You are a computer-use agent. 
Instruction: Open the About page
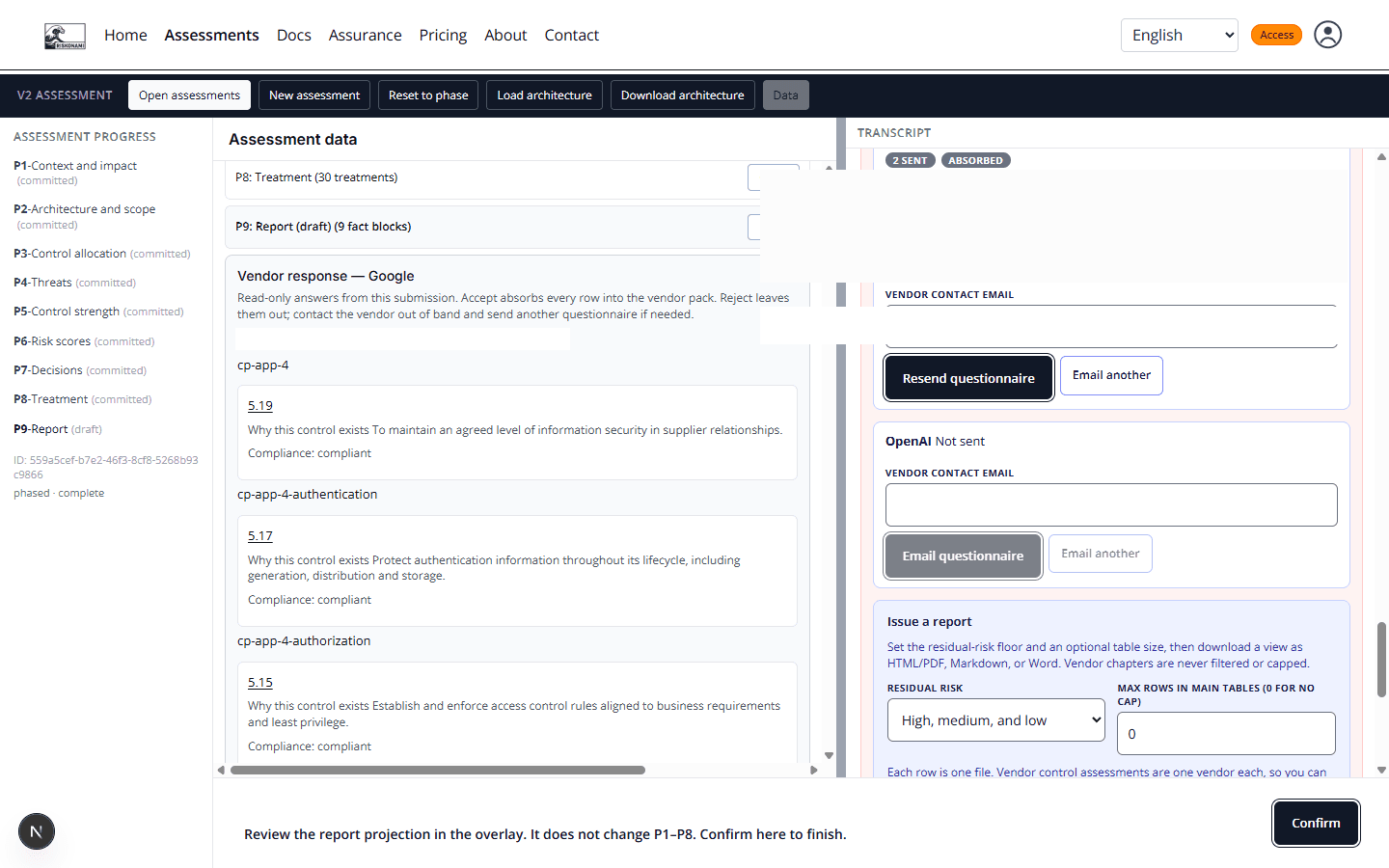[505, 36]
